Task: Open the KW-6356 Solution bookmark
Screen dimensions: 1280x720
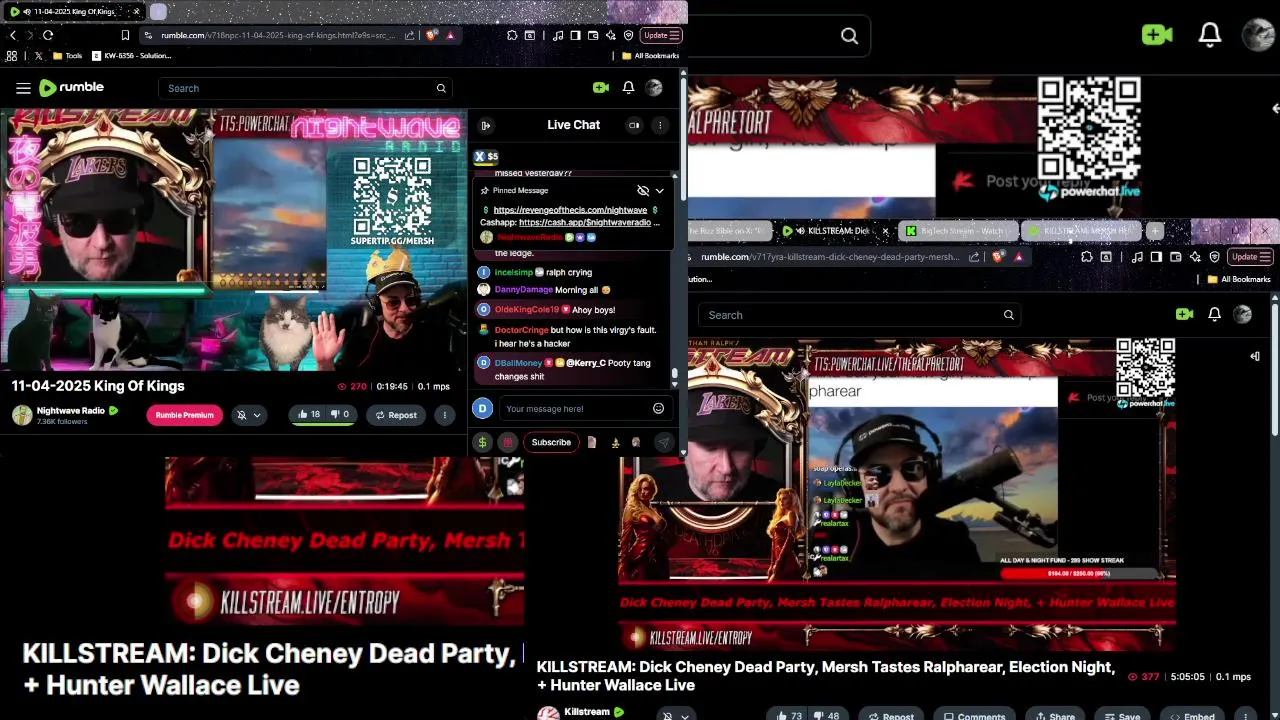Action: [132, 56]
